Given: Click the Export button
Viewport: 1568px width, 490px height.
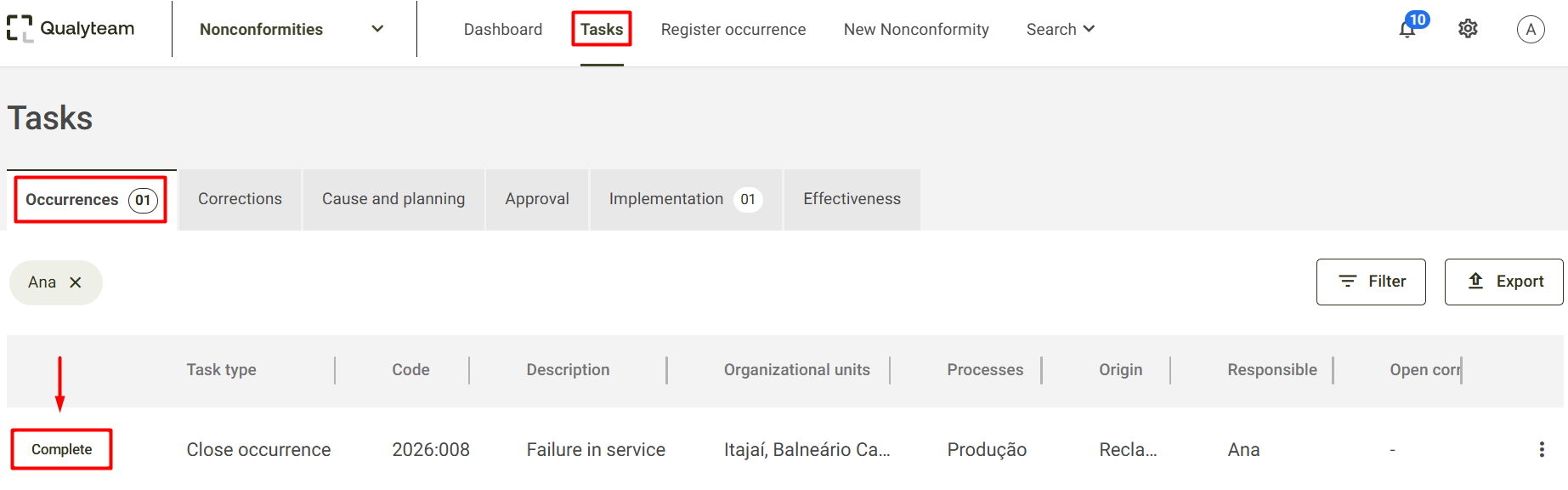Looking at the screenshot, I should point(1503,282).
